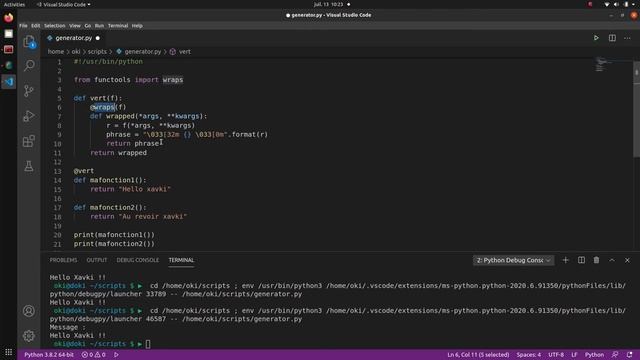
Task: Open system tray status menu
Action: pos(619,4)
